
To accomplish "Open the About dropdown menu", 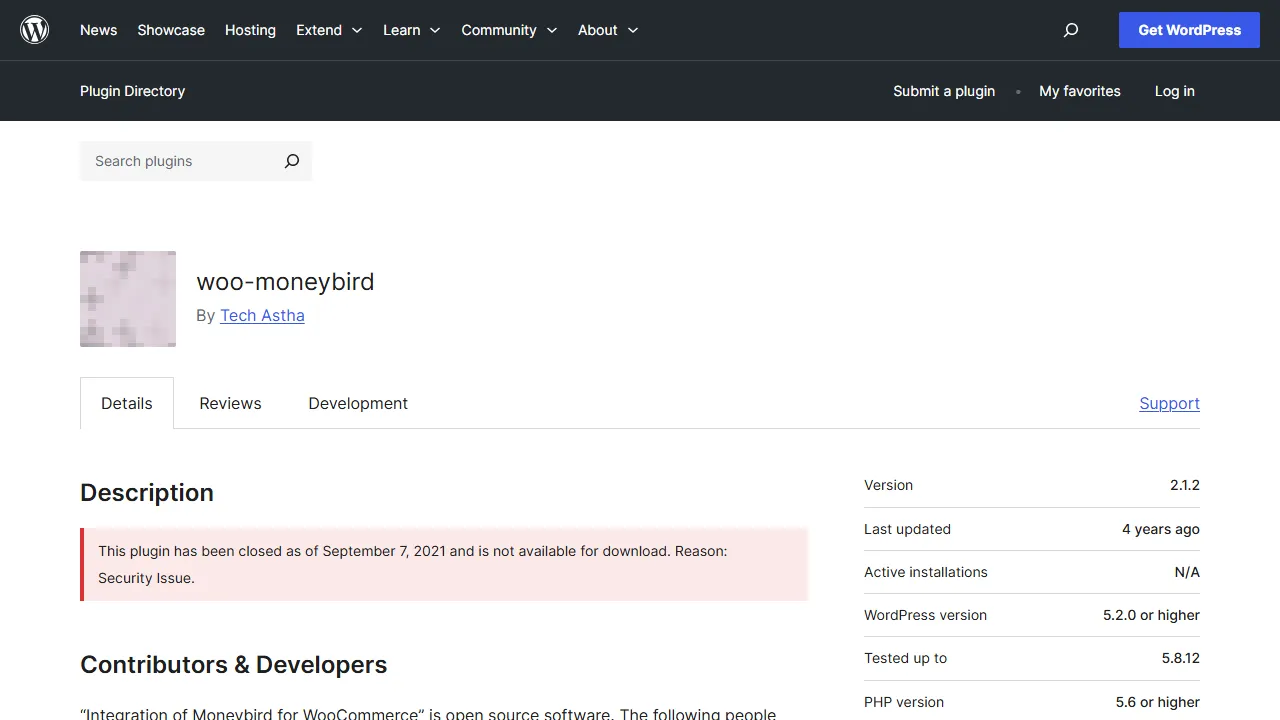I will [607, 30].
